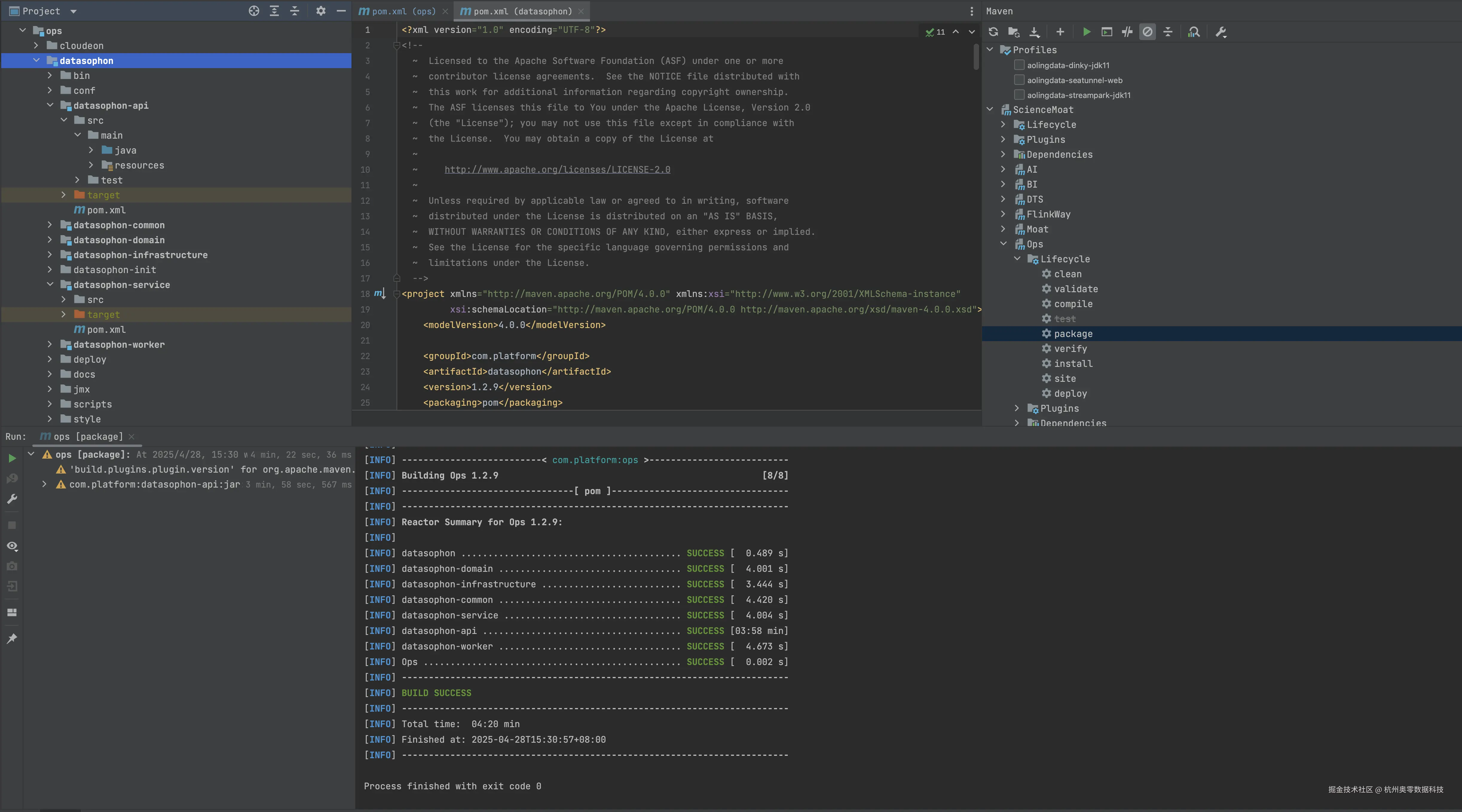Click Toggle Skip Tests Mode icon
This screenshot has width=1462, height=812.
tap(1147, 32)
